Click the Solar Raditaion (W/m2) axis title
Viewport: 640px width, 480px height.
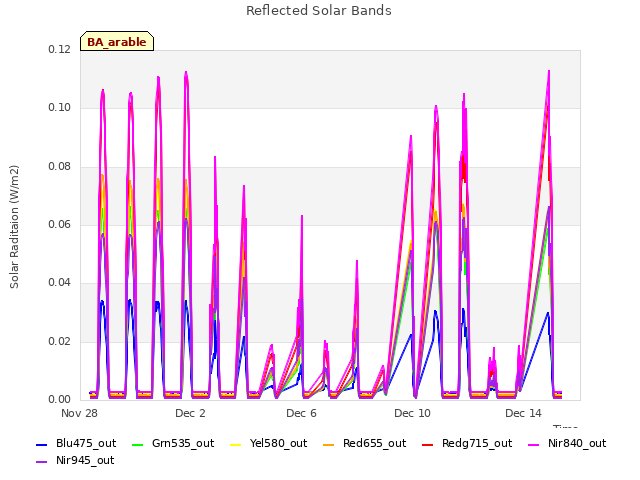14,227
